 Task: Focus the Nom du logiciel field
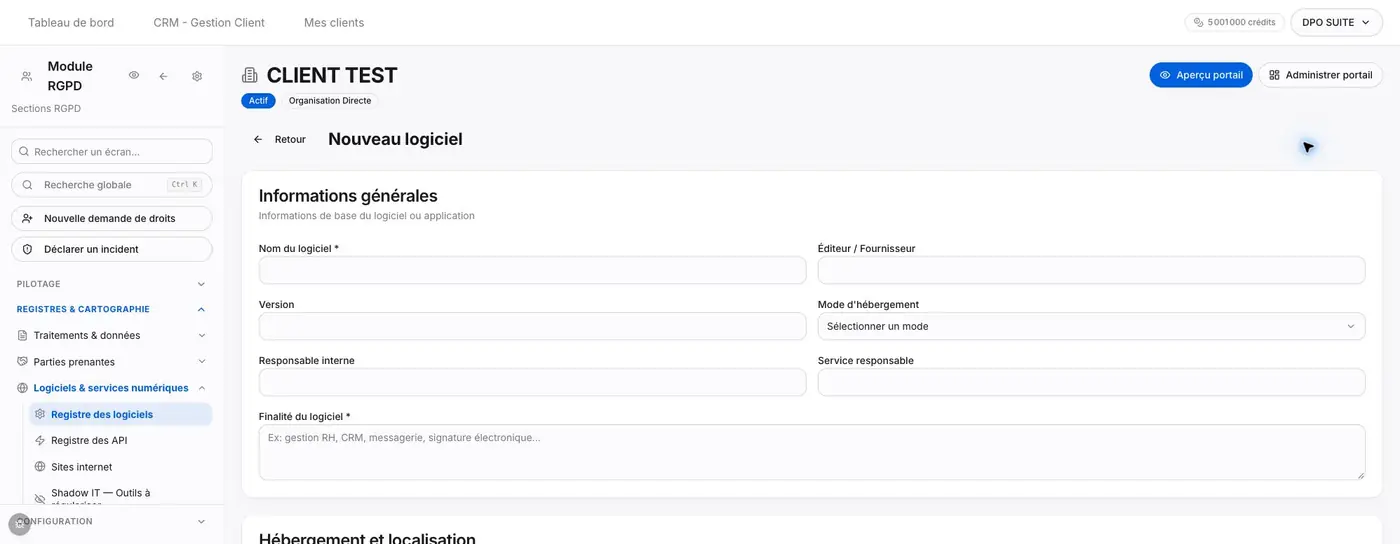click(532, 270)
